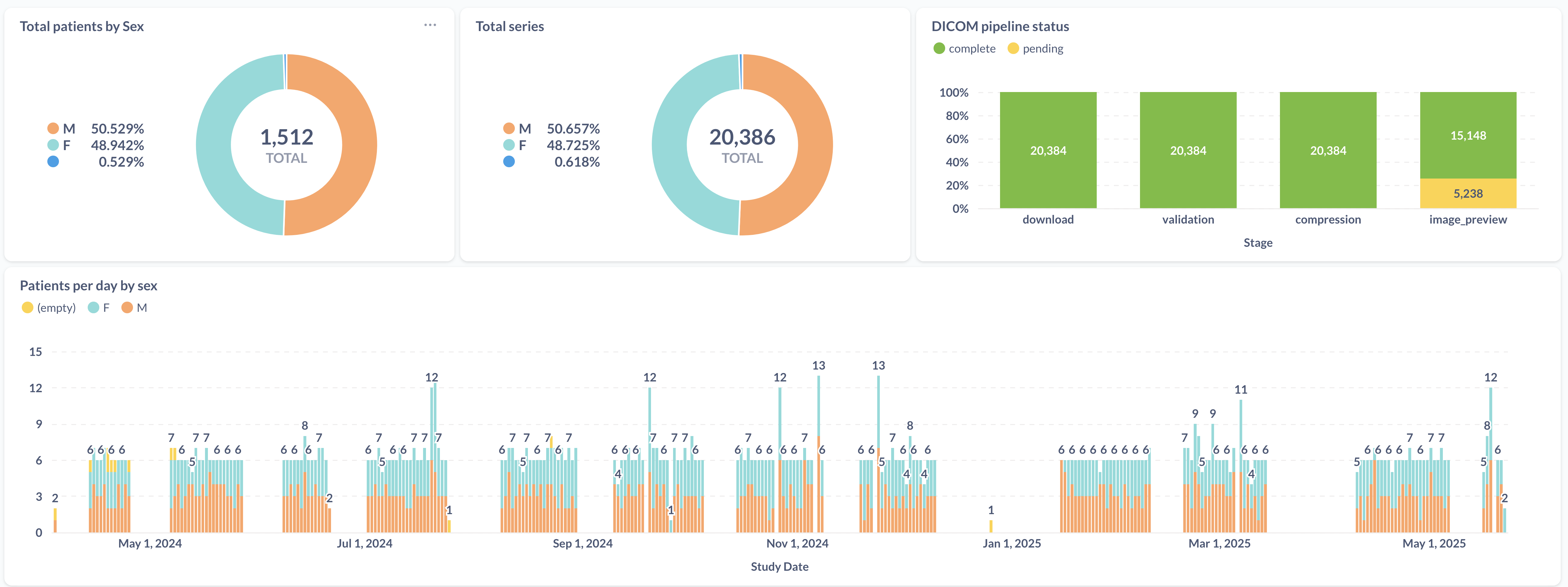Open the three-dot menu on Total patients by Sex

coord(430,25)
